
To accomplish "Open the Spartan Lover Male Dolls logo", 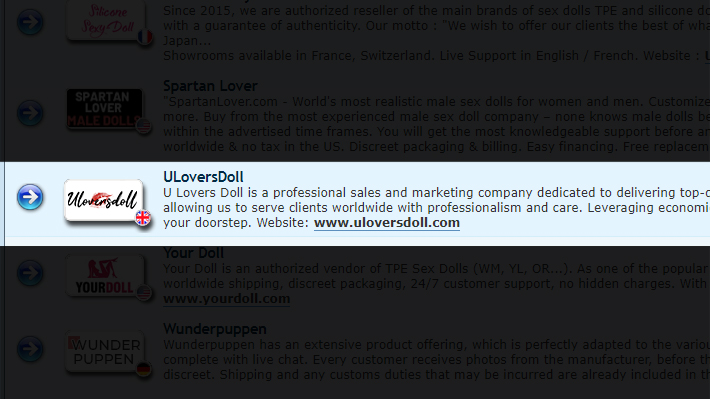I will [104, 109].
